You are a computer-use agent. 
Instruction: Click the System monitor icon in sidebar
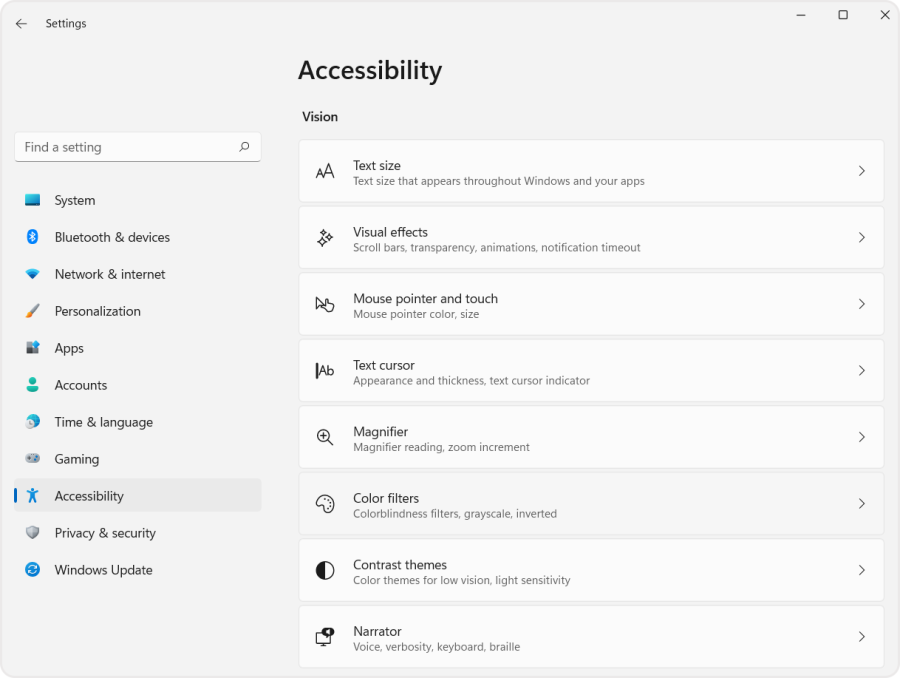coord(32,200)
